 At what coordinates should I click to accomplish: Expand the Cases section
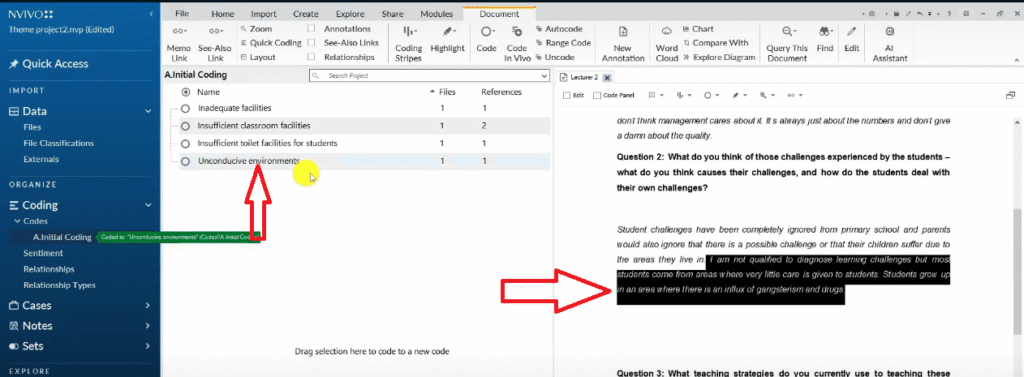tap(148, 306)
